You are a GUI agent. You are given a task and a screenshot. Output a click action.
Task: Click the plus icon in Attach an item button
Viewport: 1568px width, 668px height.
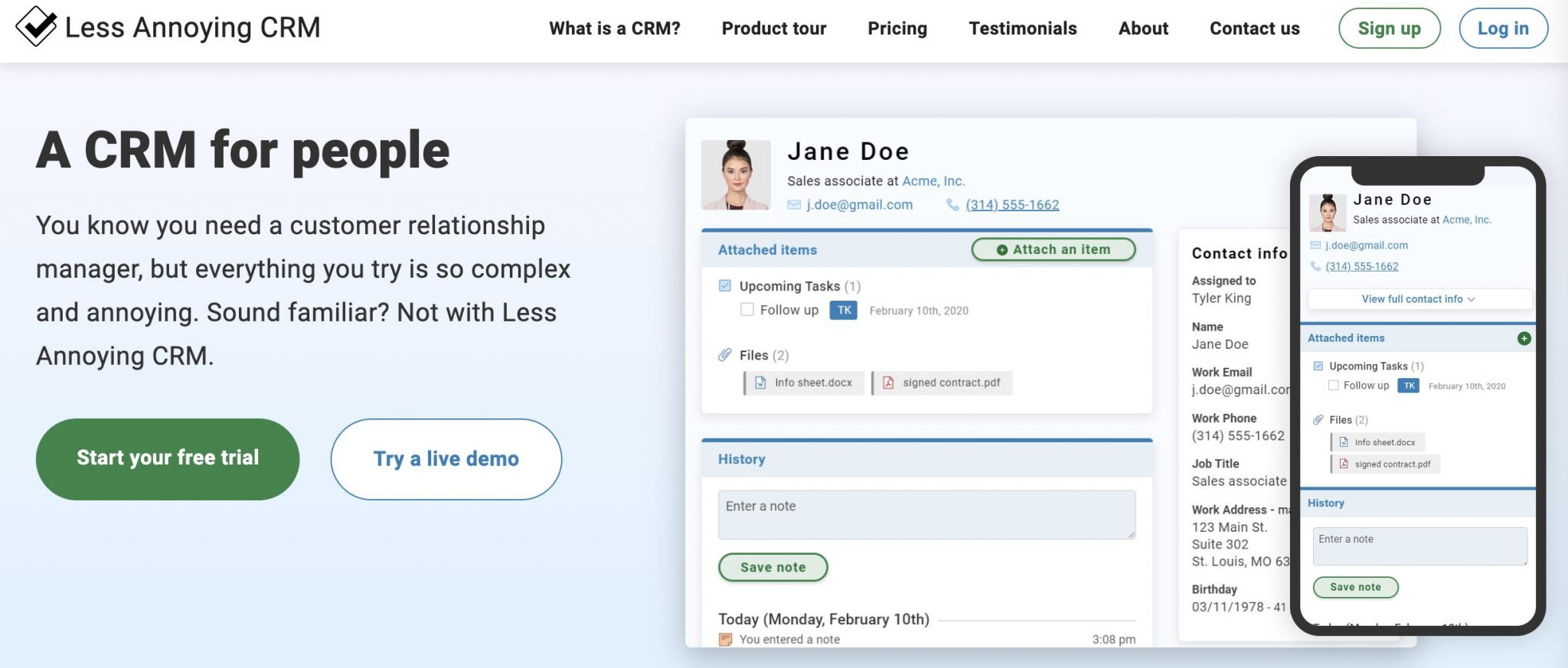coord(1001,250)
